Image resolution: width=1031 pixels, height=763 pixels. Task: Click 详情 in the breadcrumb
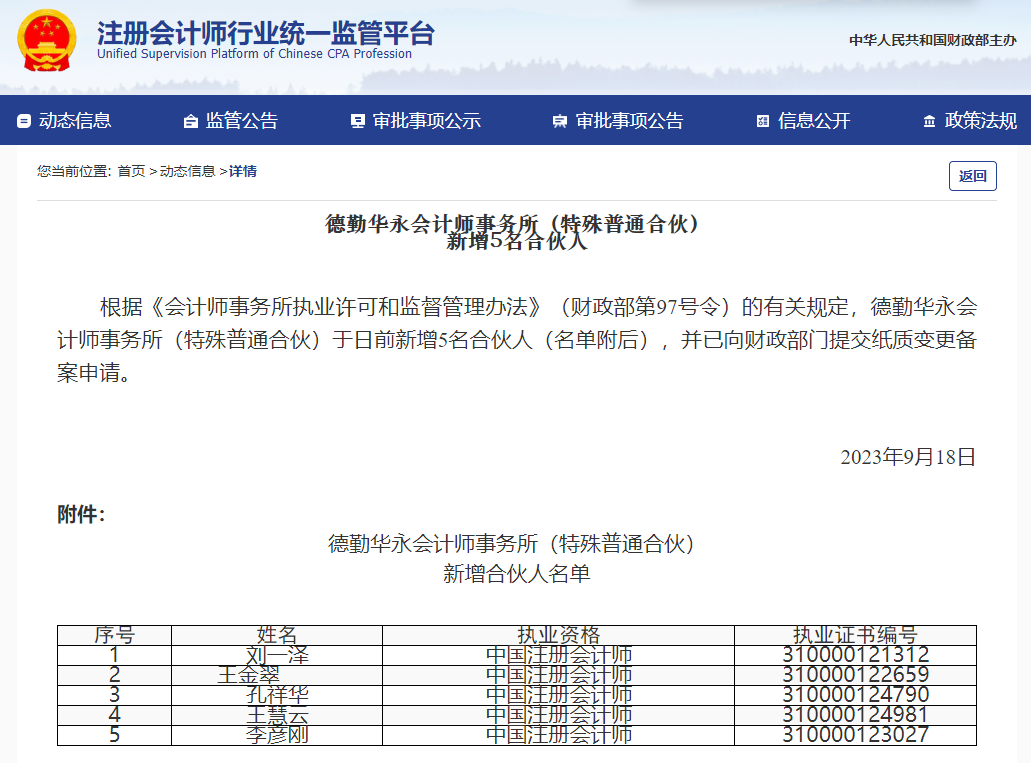click(243, 172)
